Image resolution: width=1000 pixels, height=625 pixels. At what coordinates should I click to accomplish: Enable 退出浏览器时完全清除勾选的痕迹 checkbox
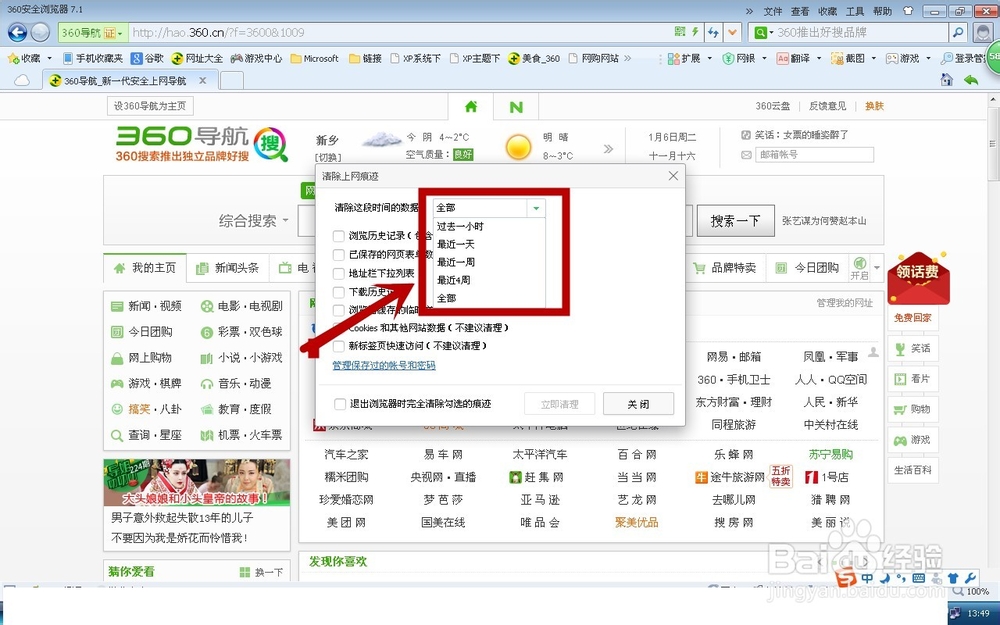[x=339, y=404]
